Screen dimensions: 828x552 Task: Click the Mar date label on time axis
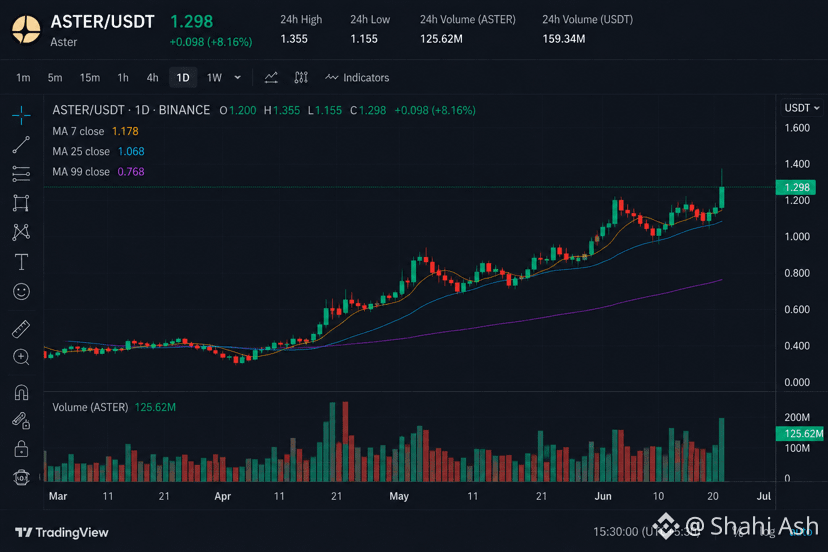coord(58,496)
